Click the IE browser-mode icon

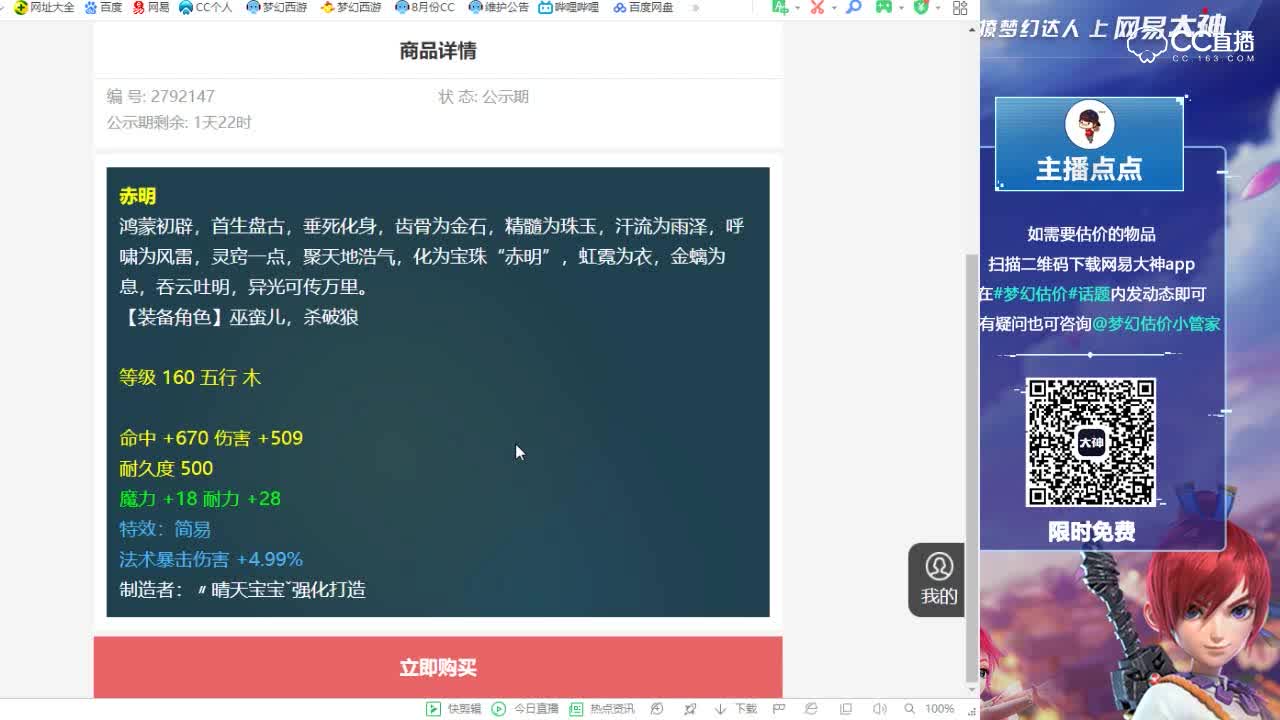point(811,708)
